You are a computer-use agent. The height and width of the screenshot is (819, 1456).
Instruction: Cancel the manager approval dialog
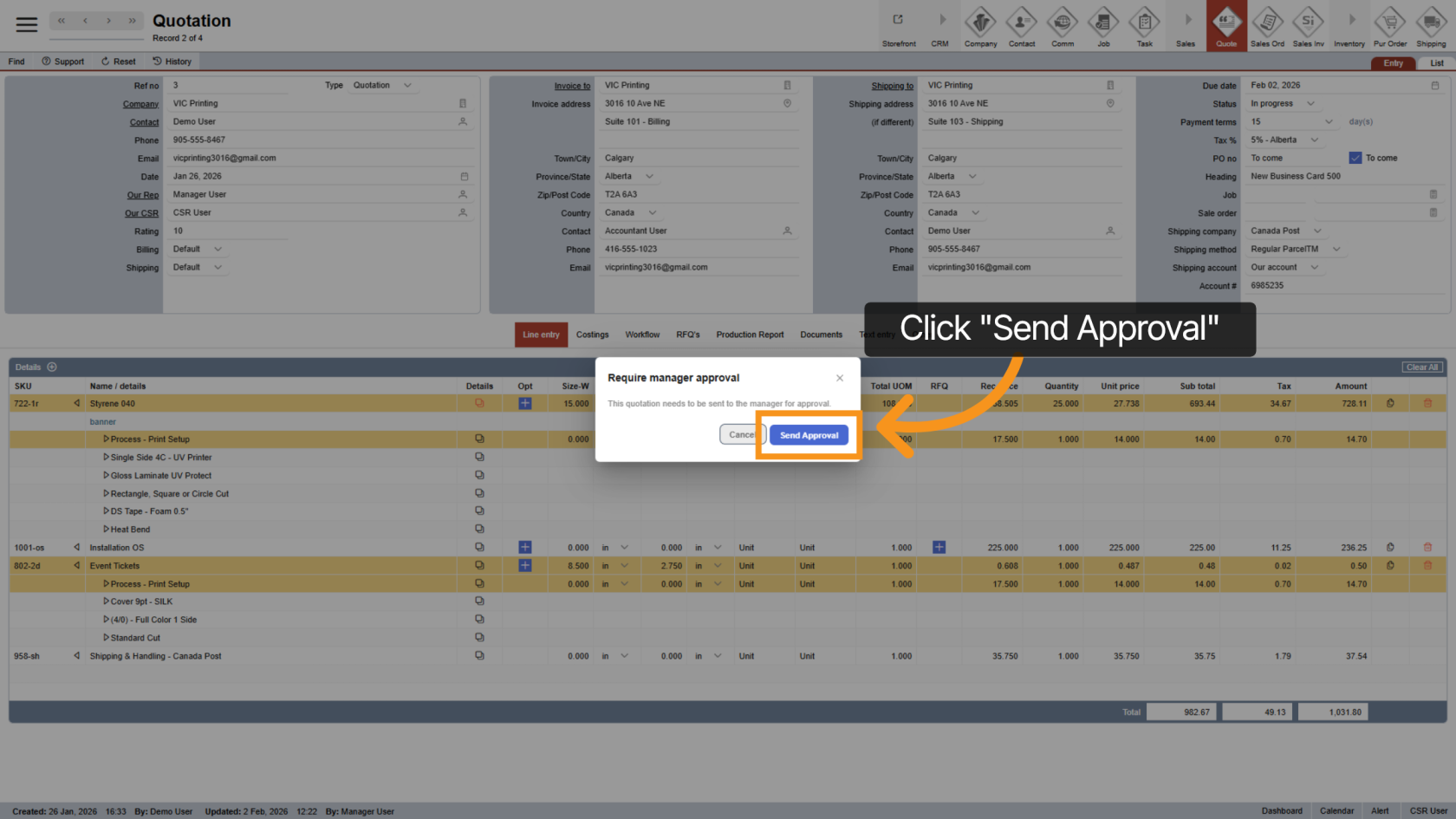pyautogui.click(x=741, y=435)
